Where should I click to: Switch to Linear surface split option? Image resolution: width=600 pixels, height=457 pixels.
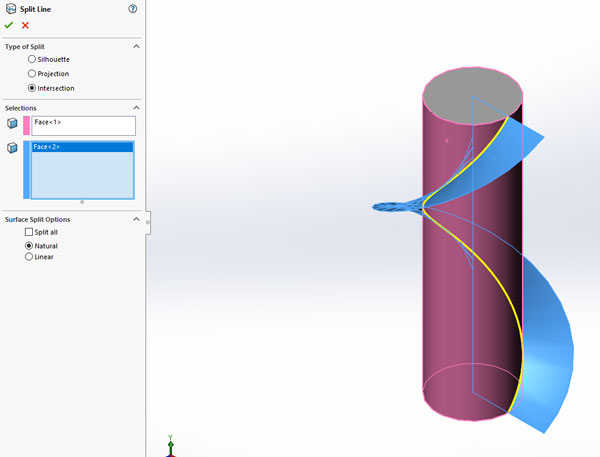(x=29, y=257)
